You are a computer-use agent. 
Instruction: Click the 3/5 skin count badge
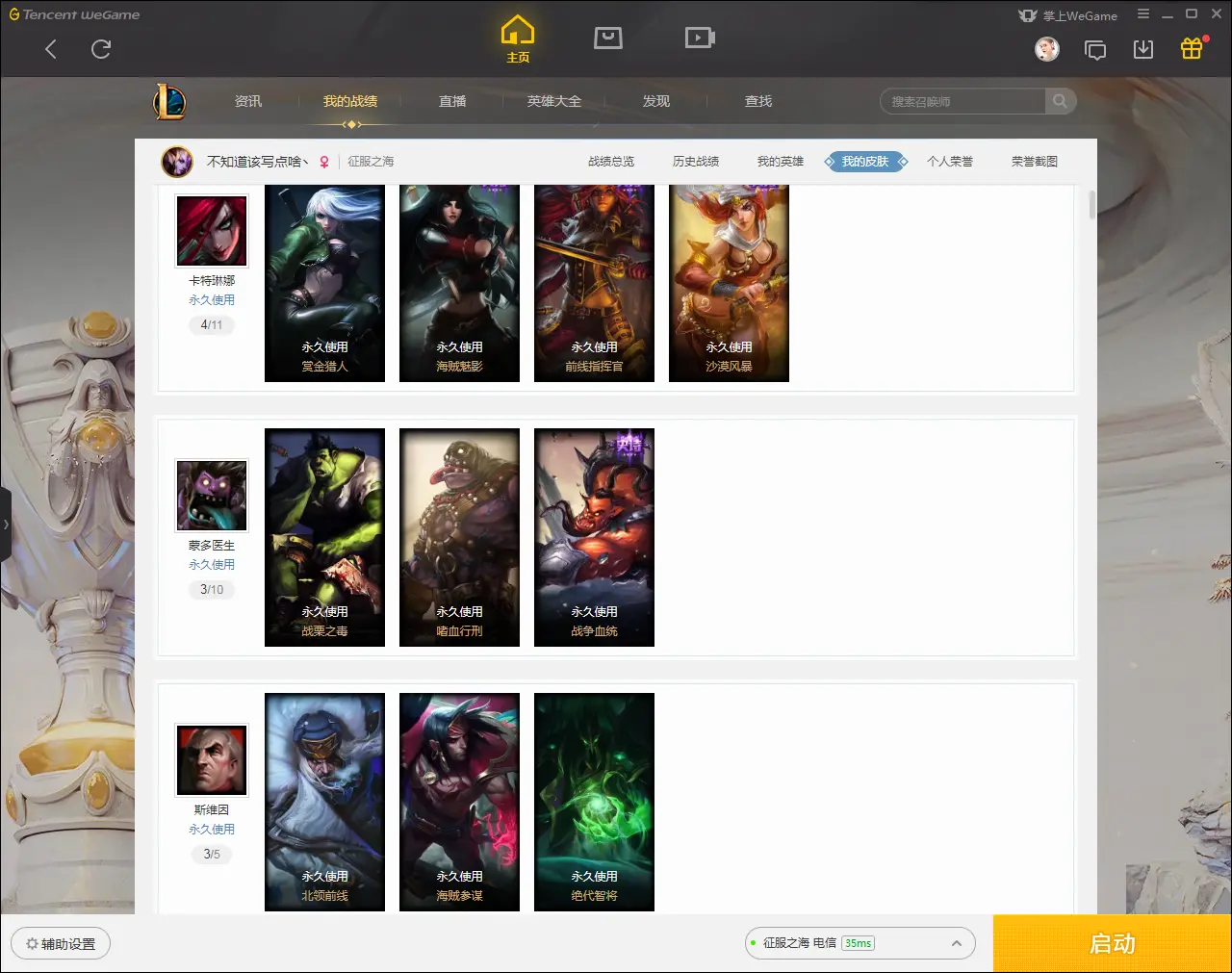[x=212, y=855]
